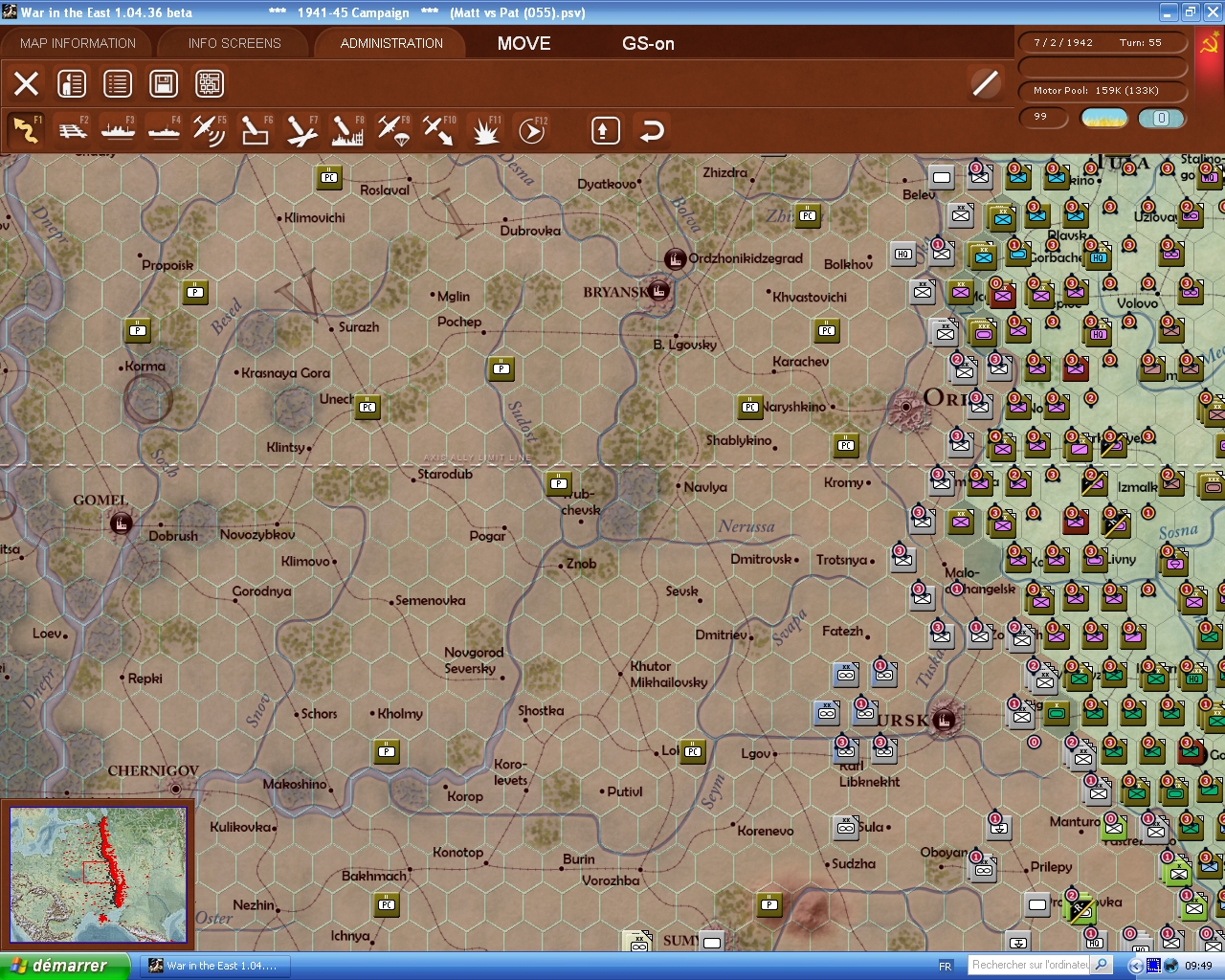Viewport: 1225px width, 980px height.
Task: Select the F4 amphibious mode icon
Action: (165, 130)
